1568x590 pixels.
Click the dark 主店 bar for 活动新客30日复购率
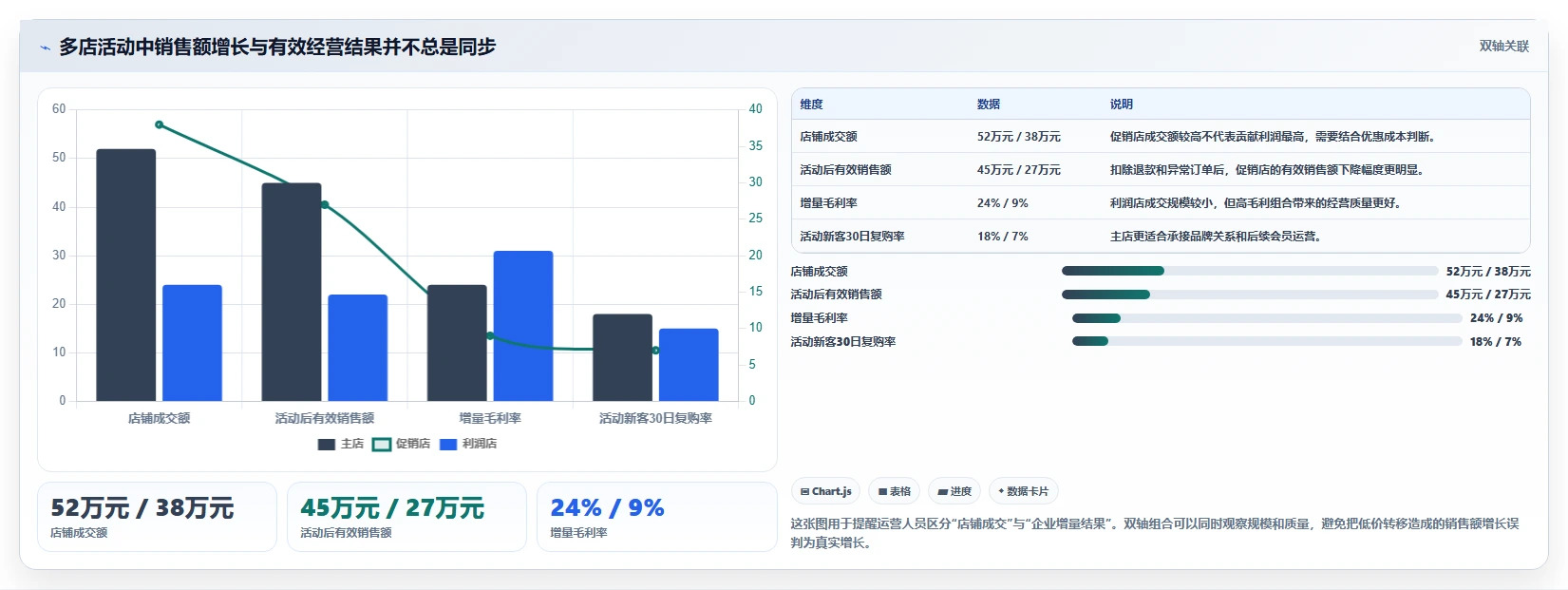(x=622, y=357)
